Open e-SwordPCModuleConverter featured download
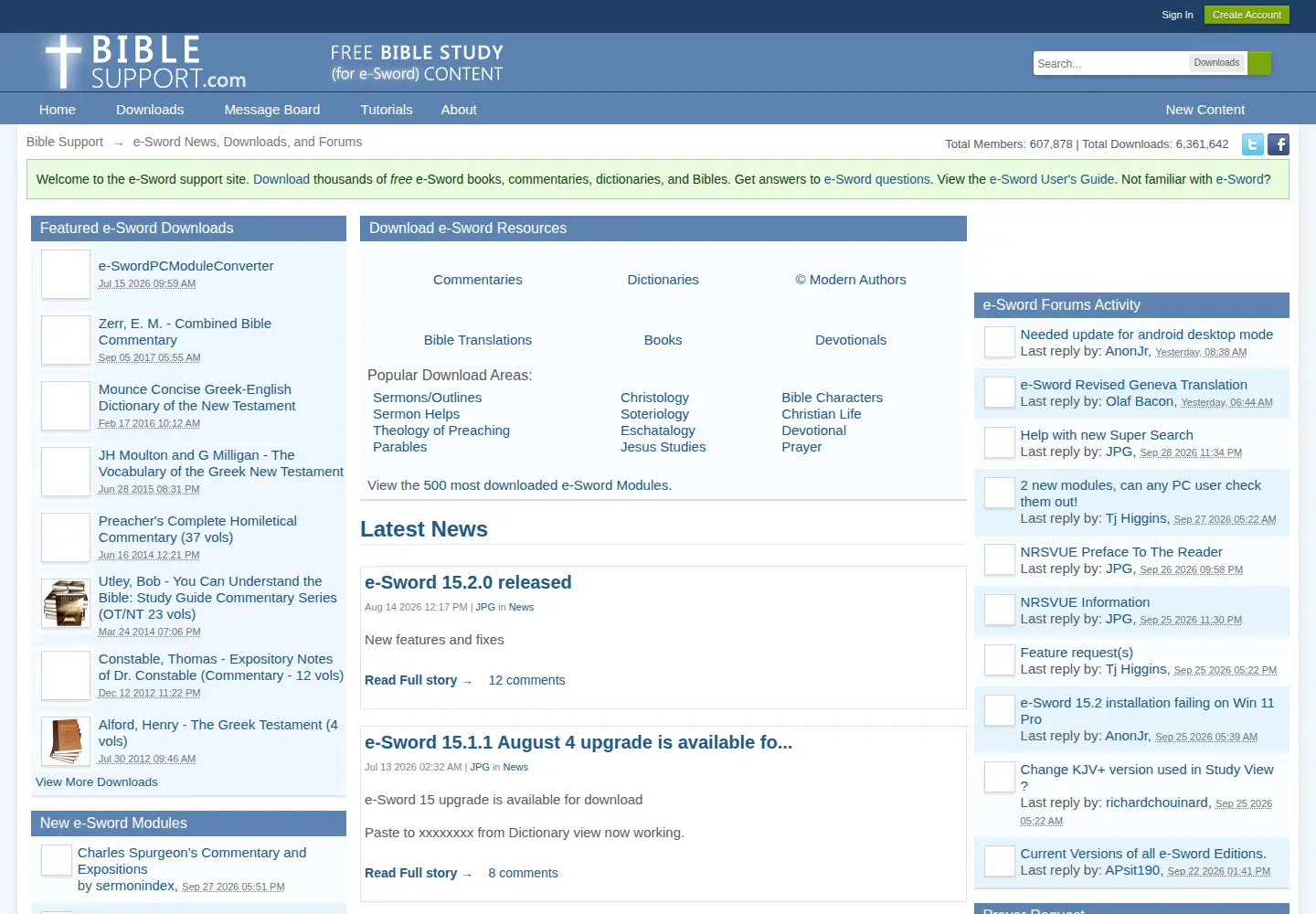 pyautogui.click(x=186, y=266)
